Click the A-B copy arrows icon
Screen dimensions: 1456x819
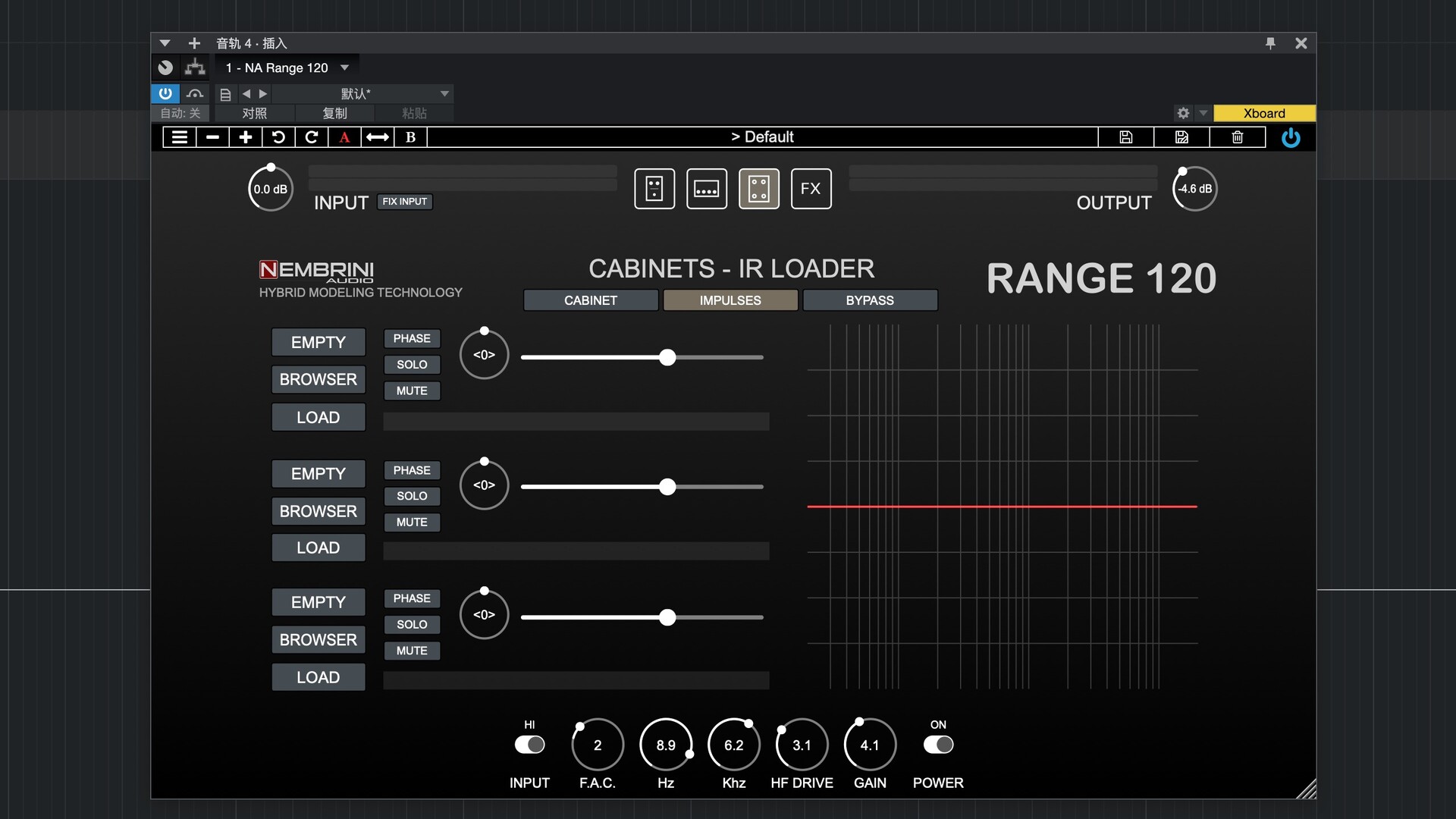378,137
